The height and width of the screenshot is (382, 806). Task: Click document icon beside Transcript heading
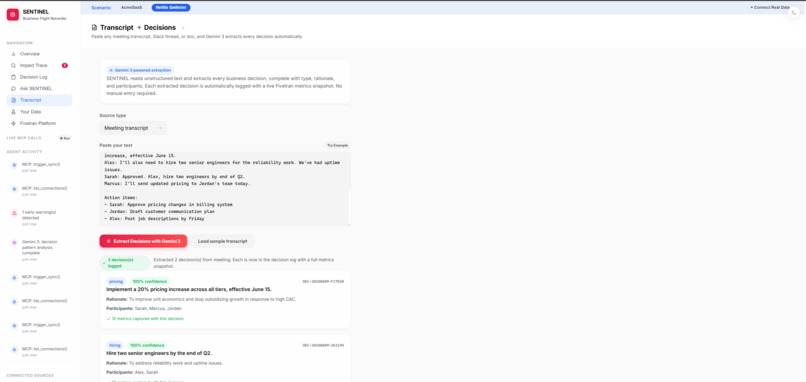coord(94,28)
